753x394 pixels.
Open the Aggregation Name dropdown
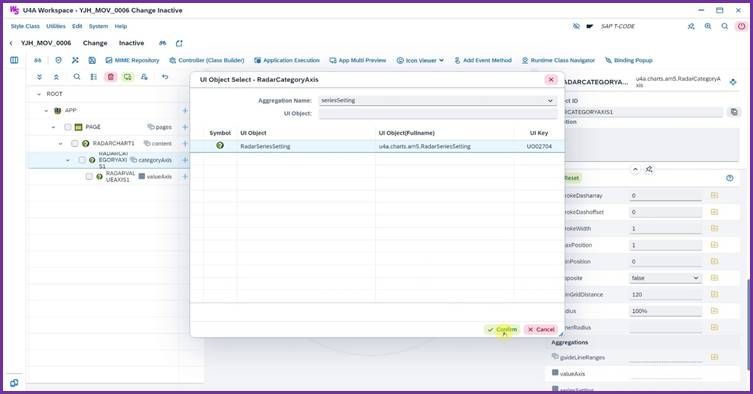coord(550,100)
